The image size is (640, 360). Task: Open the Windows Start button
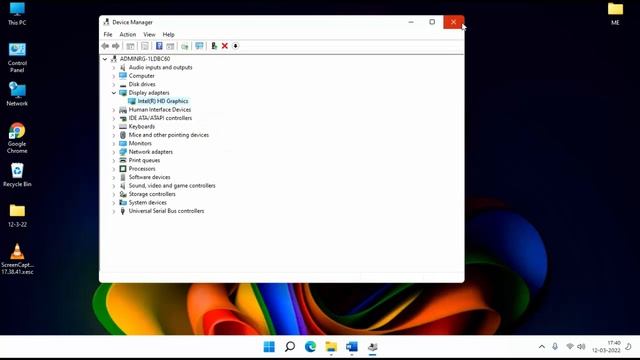click(269, 347)
